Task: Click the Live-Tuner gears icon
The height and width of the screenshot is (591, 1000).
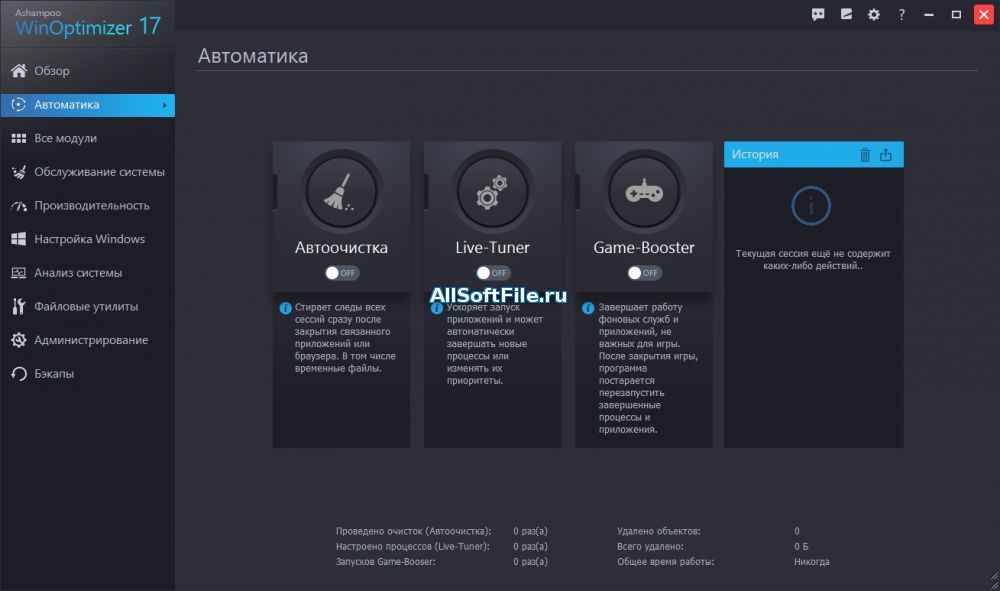Action: click(x=492, y=191)
